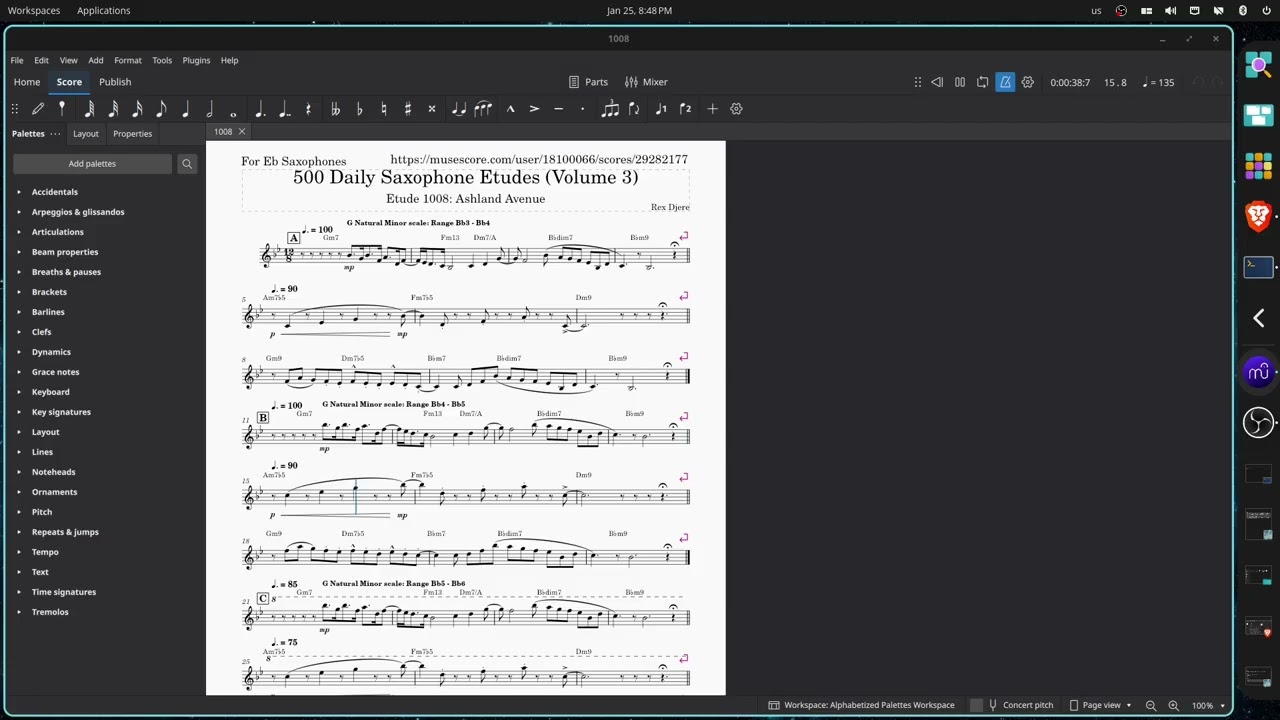Add the marcato articulation
The image size is (1280, 720).
(510, 109)
